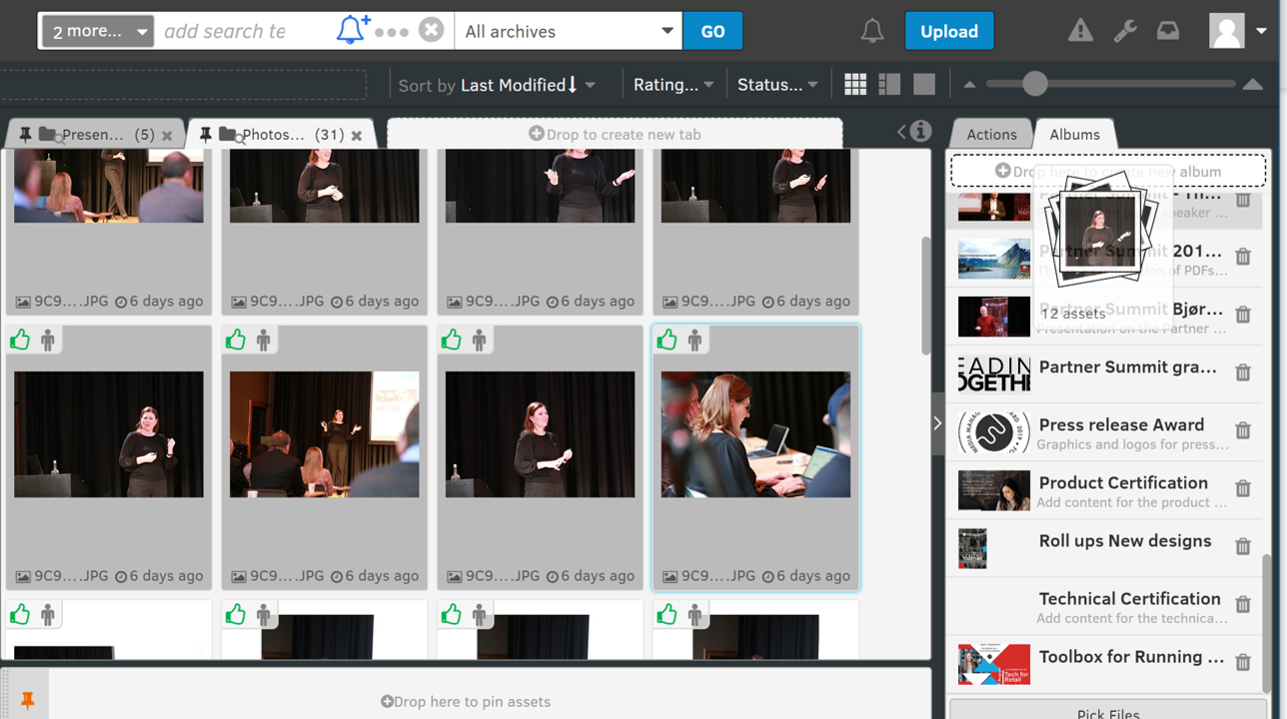Click the large triangle to enlarge thumbnails
The image size is (1287, 719).
pyautogui.click(x=1252, y=85)
